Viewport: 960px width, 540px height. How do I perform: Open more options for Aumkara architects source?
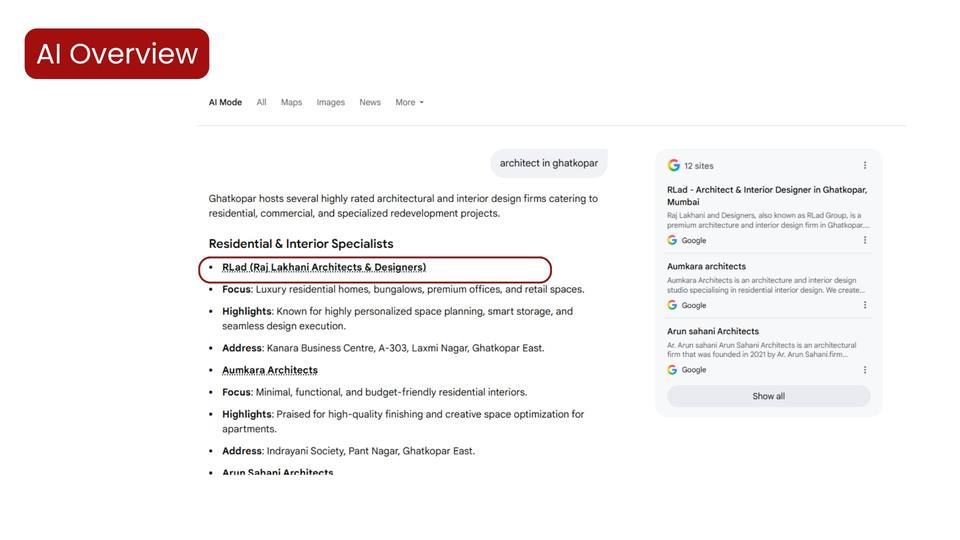pos(864,305)
